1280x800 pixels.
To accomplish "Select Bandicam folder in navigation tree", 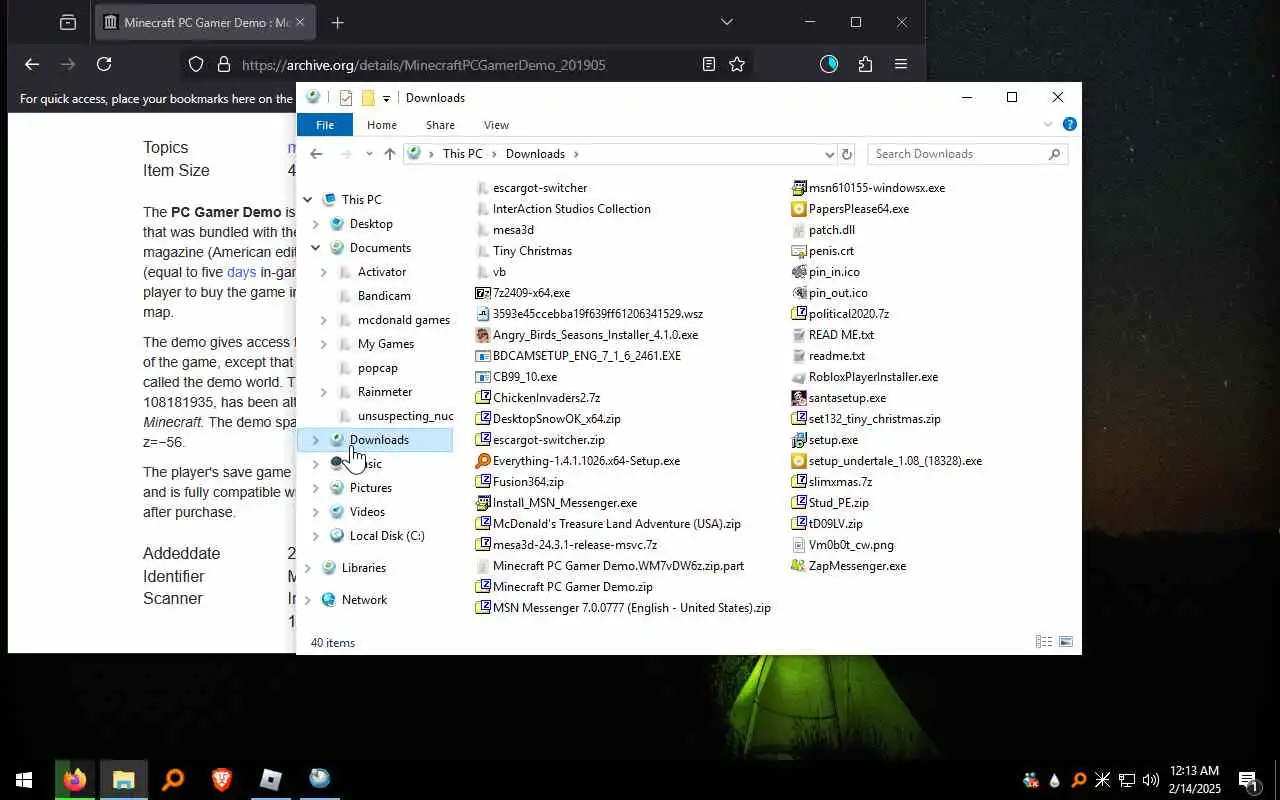I will click(384, 296).
